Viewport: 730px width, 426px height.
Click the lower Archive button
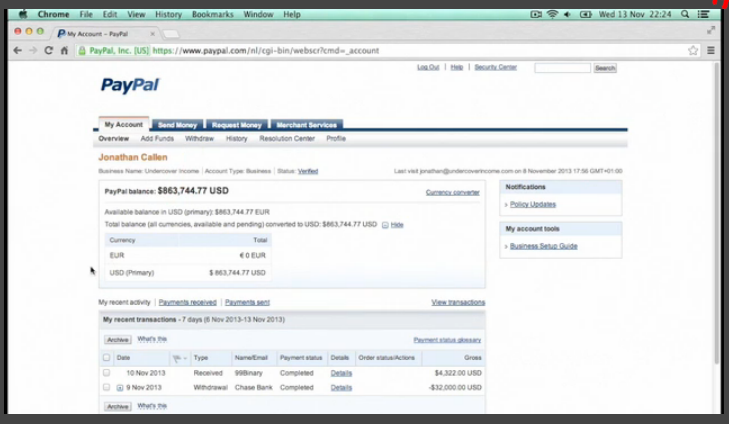118,407
